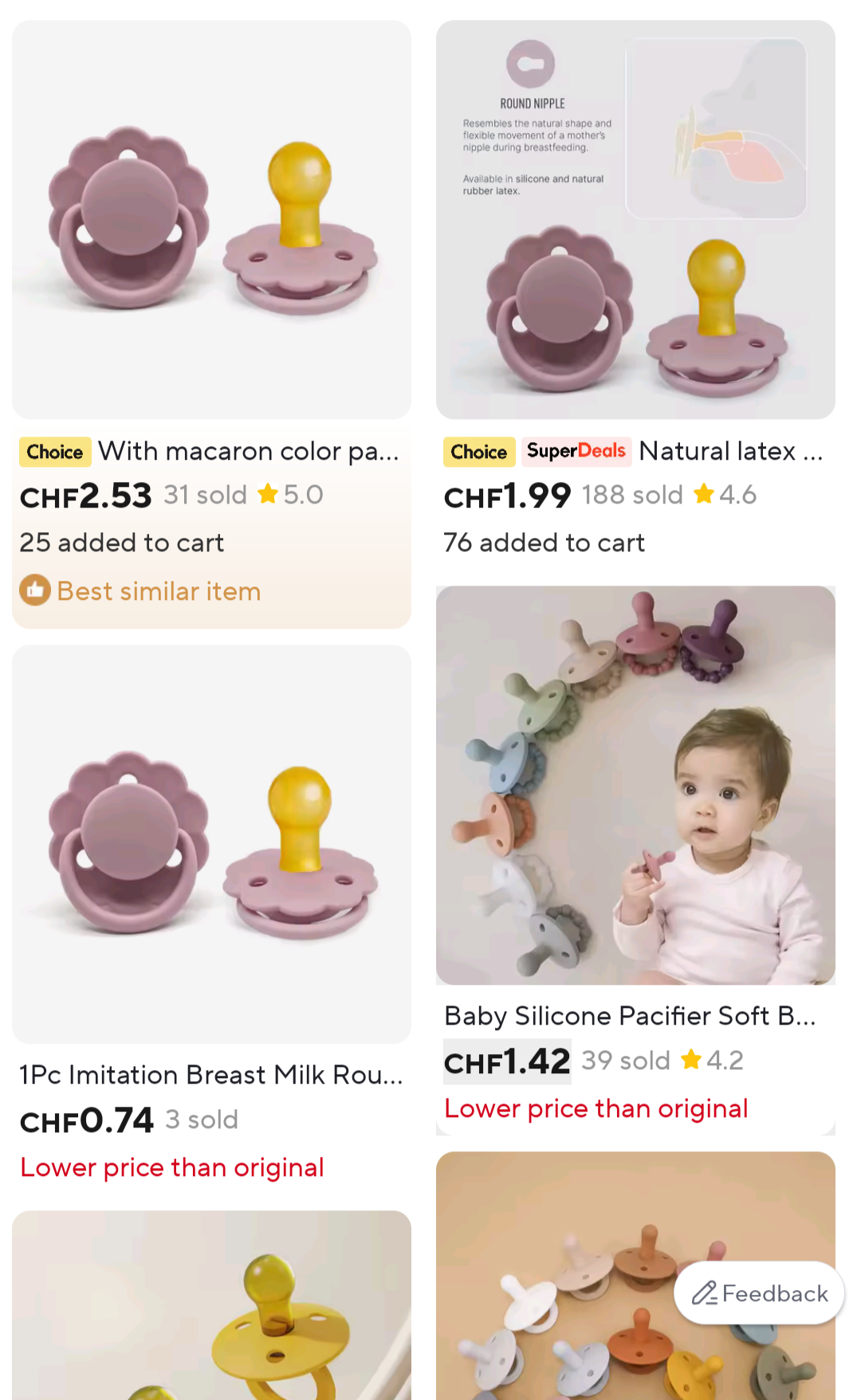
Task: Open 'With macaron color pa...' product title
Action: pos(248,451)
